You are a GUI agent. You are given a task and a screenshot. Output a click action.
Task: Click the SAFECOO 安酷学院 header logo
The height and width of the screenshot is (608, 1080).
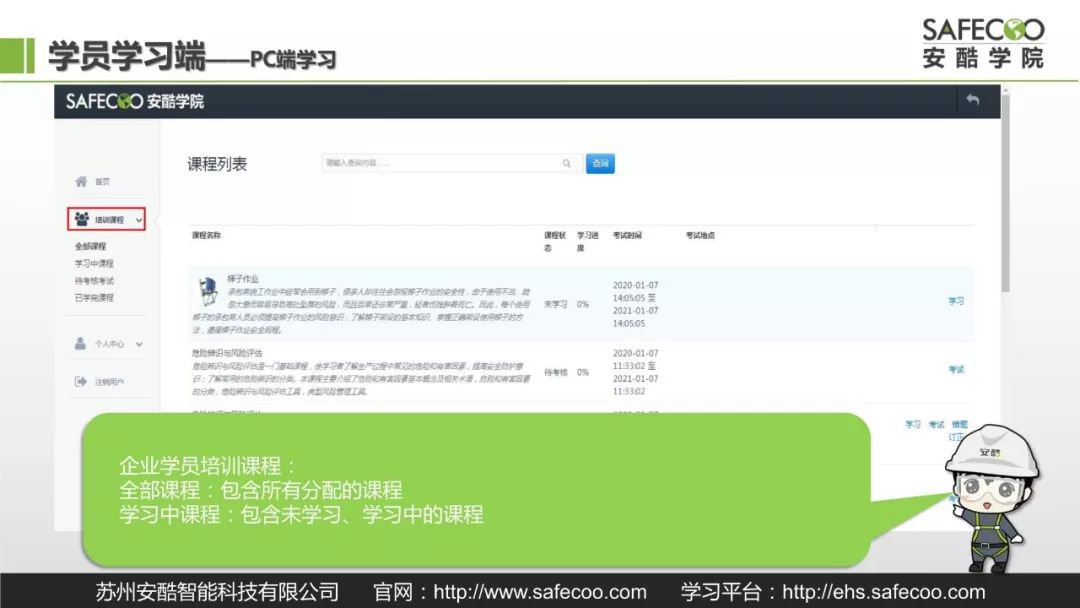pos(134,101)
